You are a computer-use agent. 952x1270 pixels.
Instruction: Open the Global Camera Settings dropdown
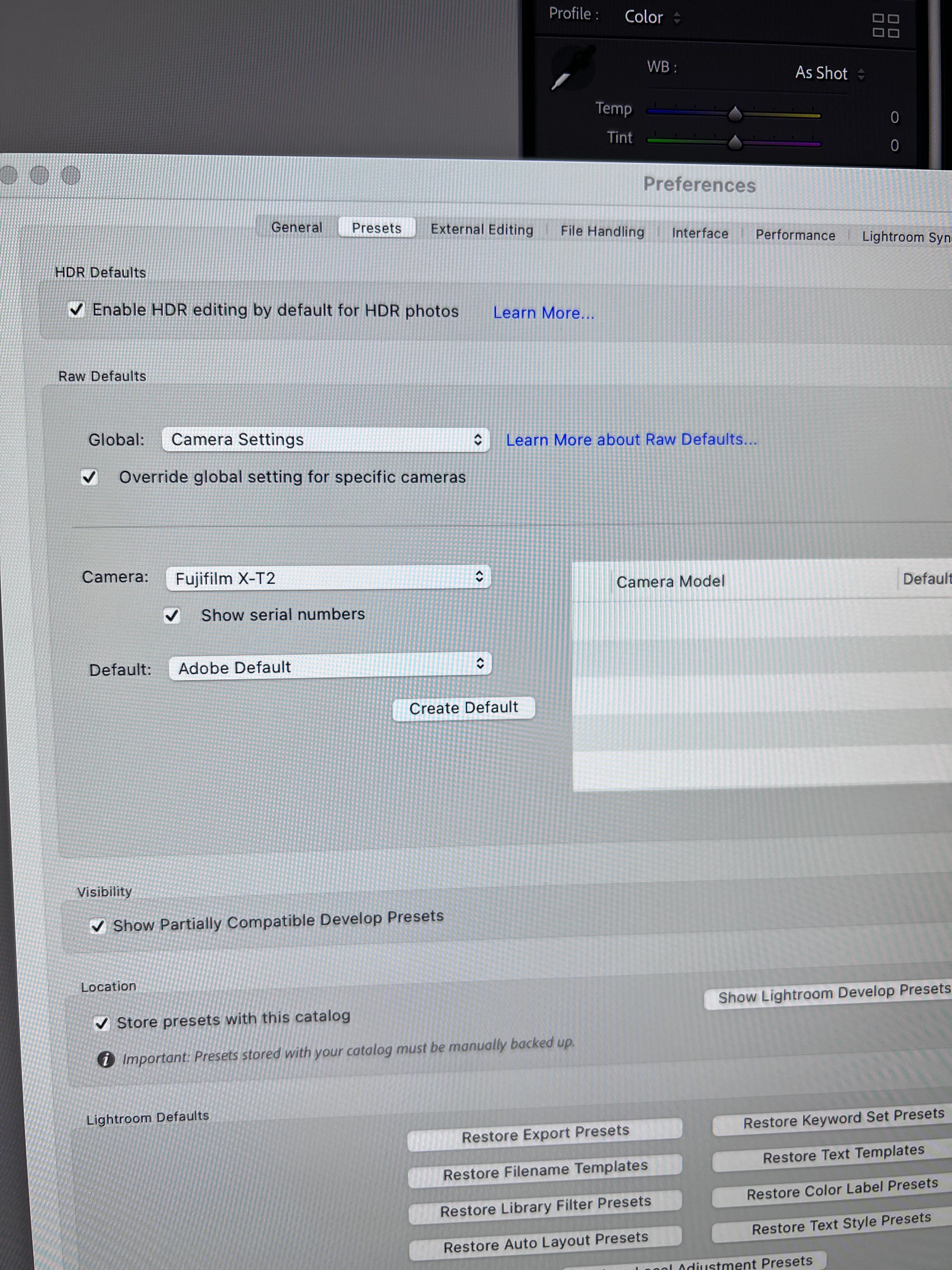click(x=326, y=440)
